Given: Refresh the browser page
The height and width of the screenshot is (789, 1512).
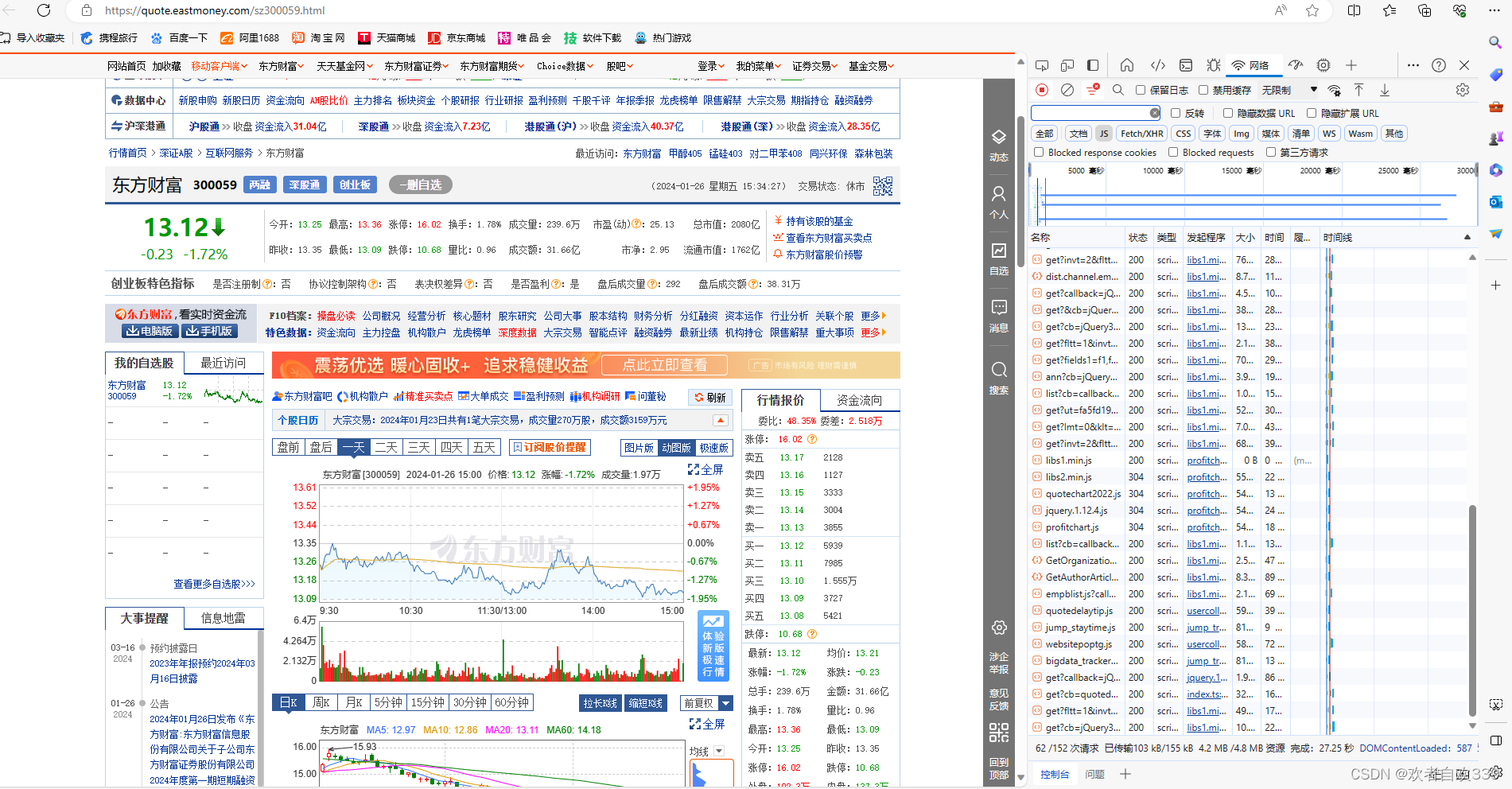Looking at the screenshot, I should tap(44, 10).
